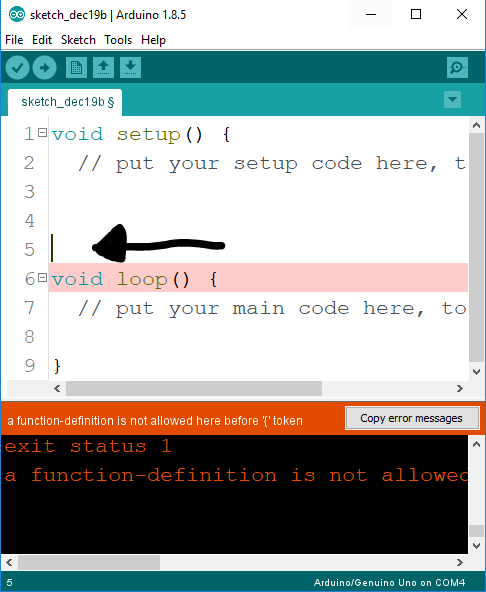Image resolution: width=486 pixels, height=592 pixels.
Task: Open the Tools menu
Action: click(x=118, y=40)
